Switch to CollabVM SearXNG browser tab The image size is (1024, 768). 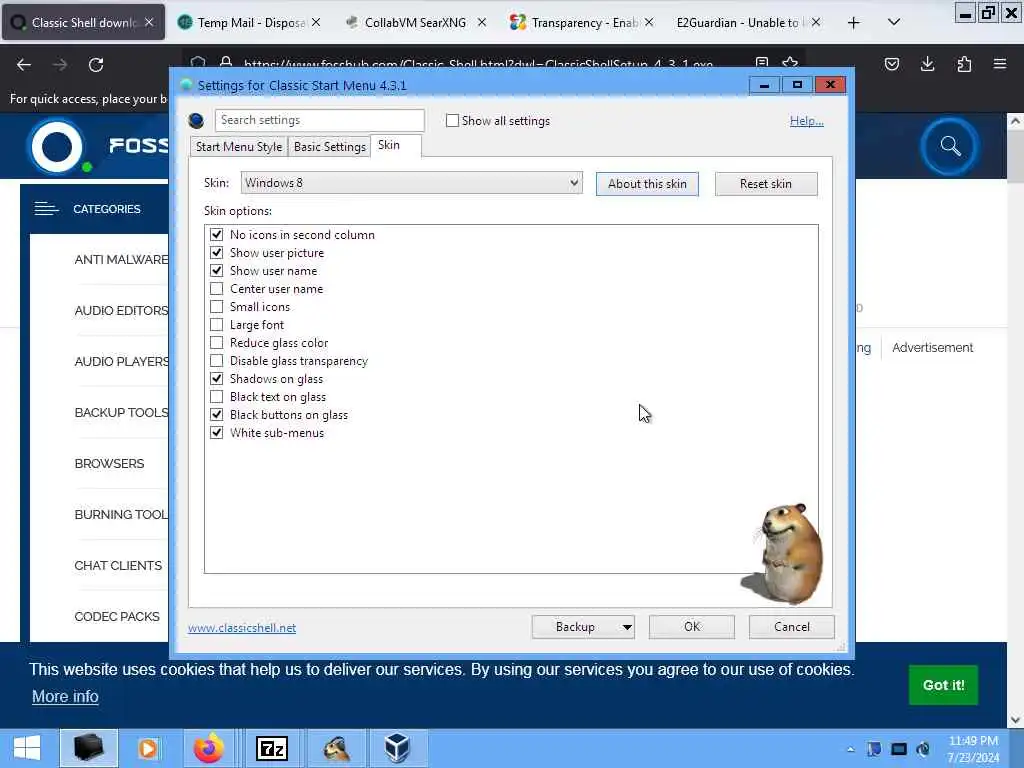(415, 22)
